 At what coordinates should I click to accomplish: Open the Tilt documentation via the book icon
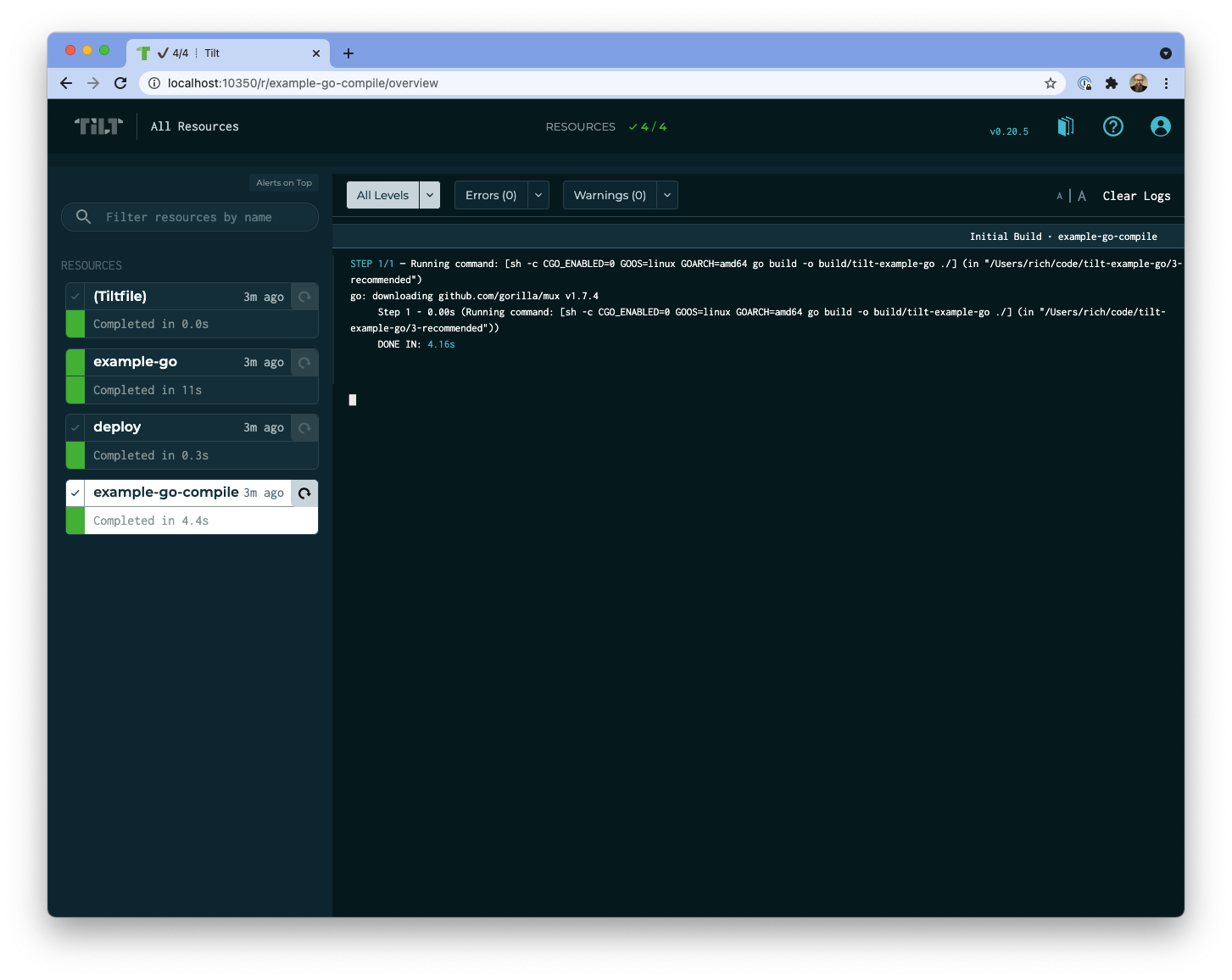coord(1065,125)
